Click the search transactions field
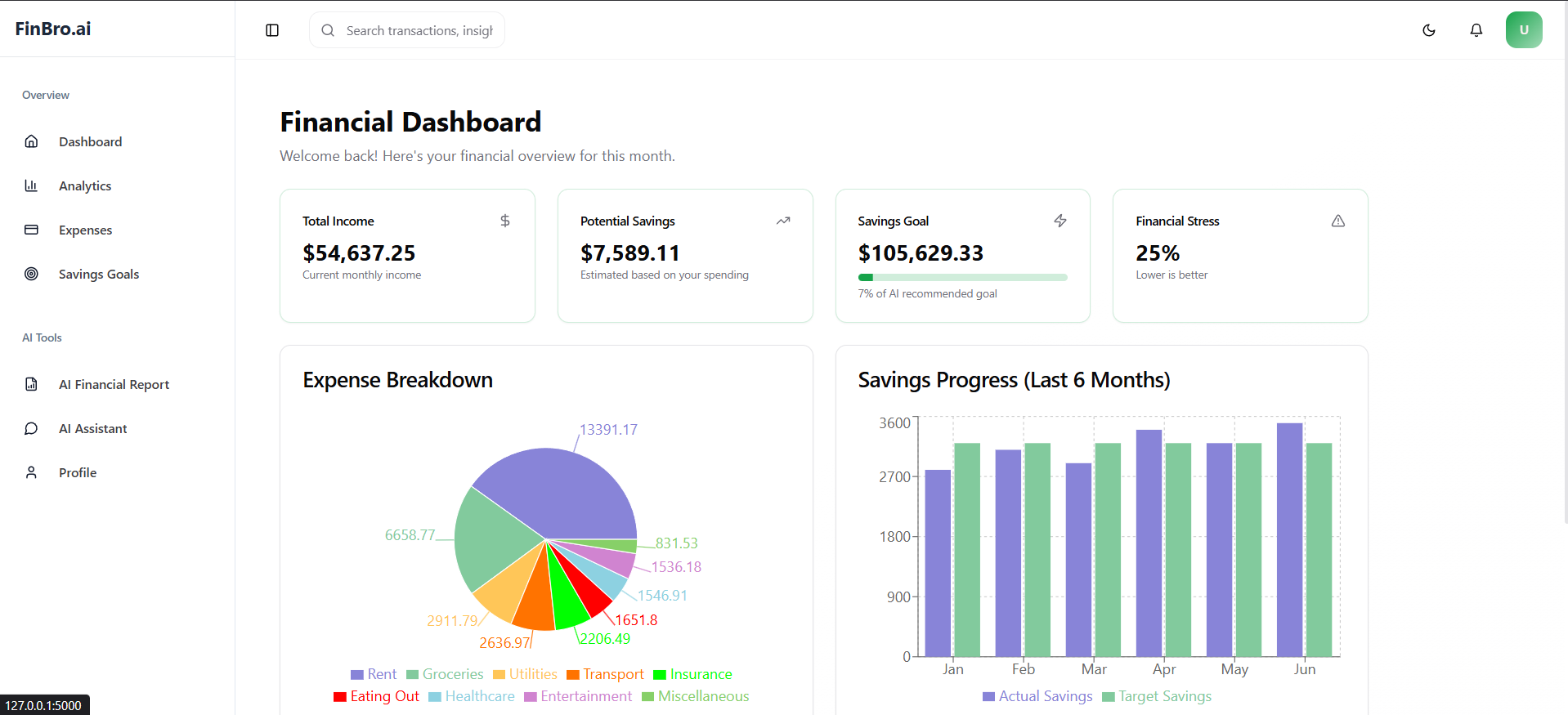Screen dimensions: 1568x715 pos(419,30)
